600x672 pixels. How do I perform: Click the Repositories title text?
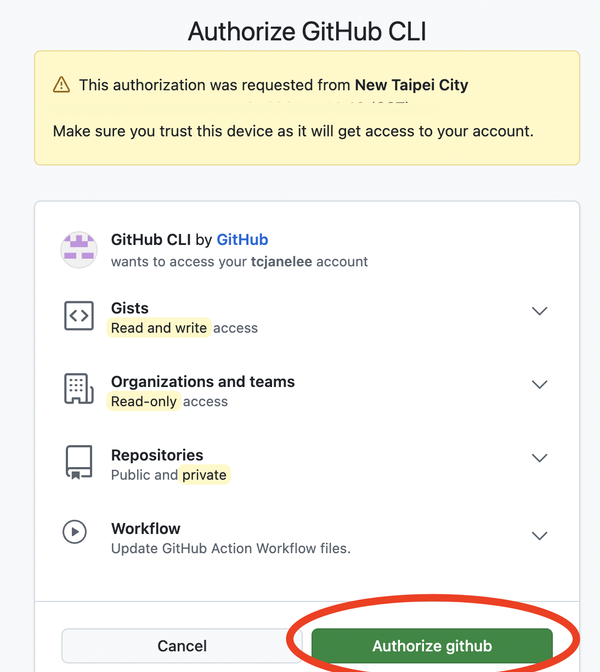157,455
